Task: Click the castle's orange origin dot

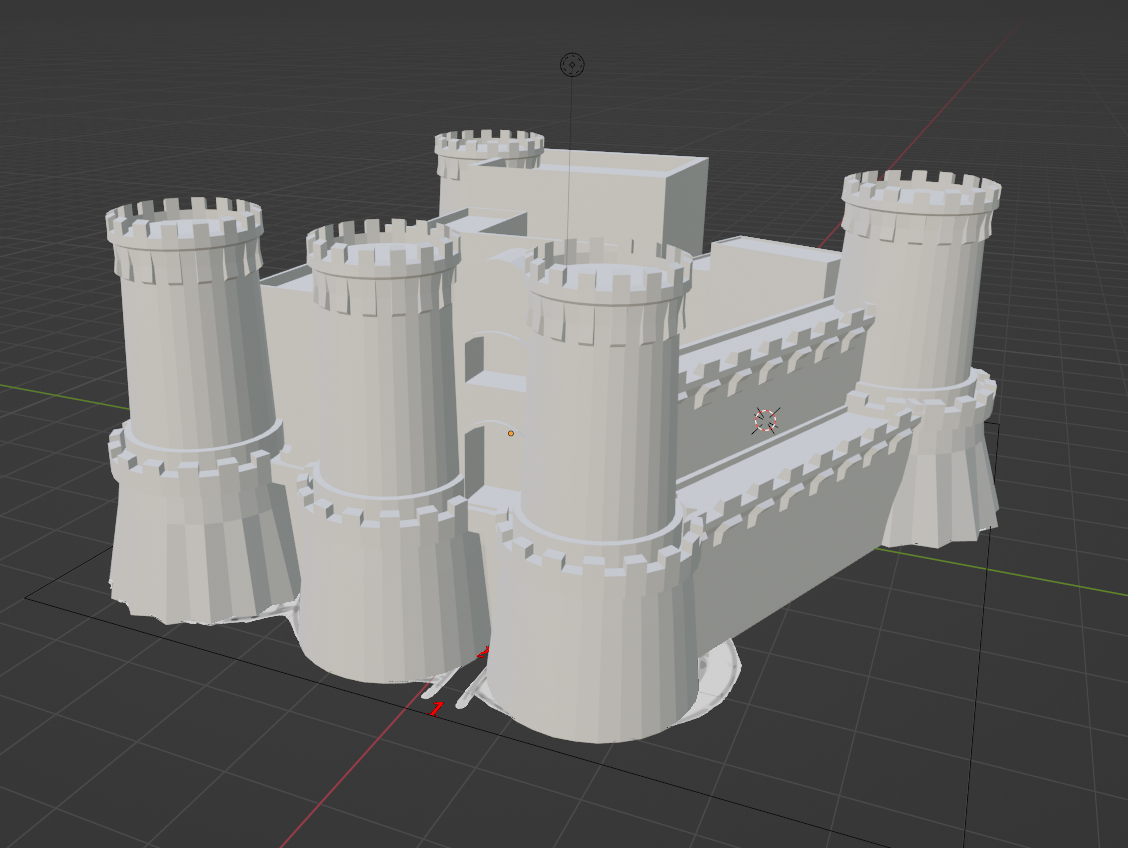Action: (511, 434)
